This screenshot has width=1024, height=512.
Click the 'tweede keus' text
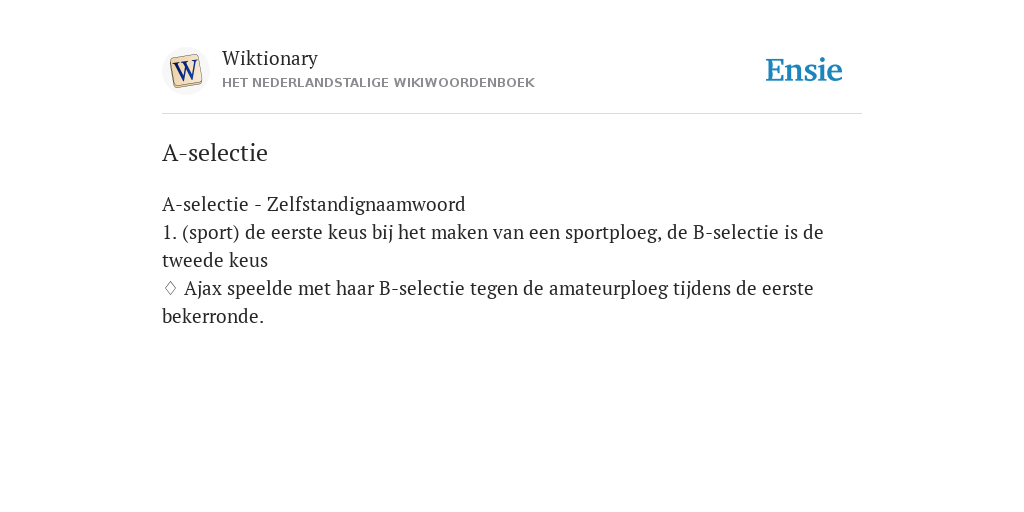coord(215,261)
